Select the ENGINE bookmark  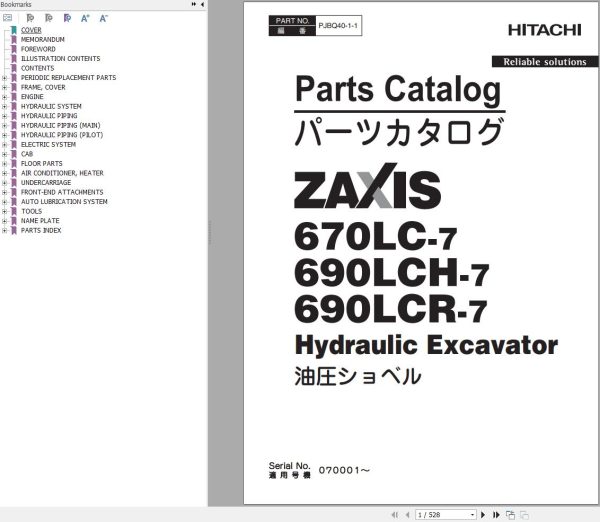coord(32,97)
